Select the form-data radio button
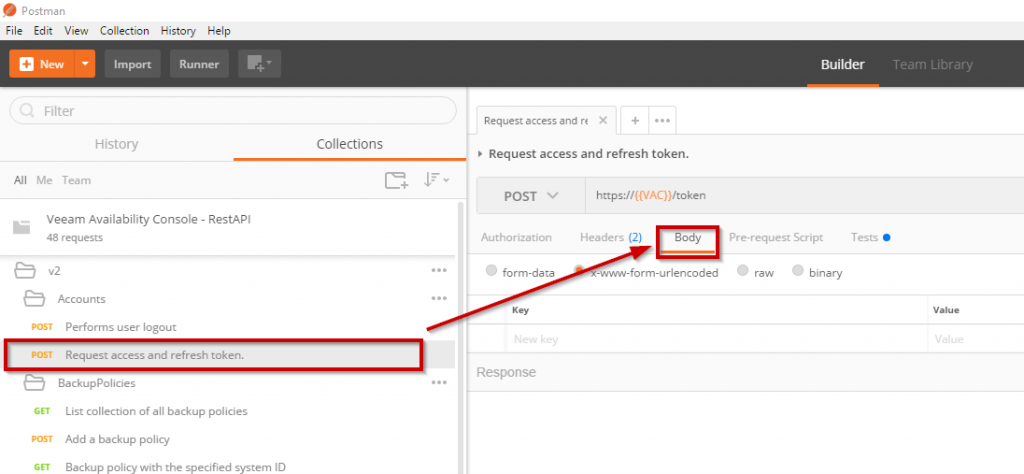Viewport: 1024px width, 474px height. tap(492, 272)
